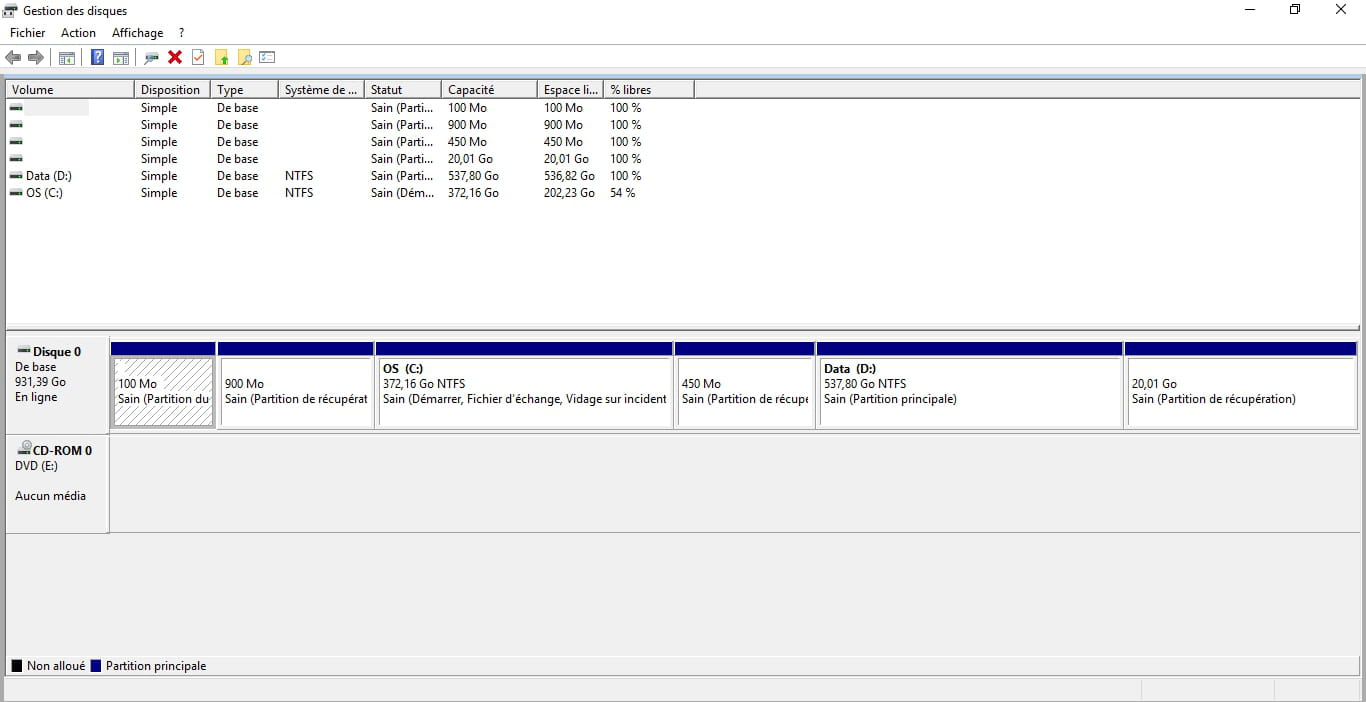The width and height of the screenshot is (1366, 702).
Task: Open the Action menu
Action: point(78,33)
